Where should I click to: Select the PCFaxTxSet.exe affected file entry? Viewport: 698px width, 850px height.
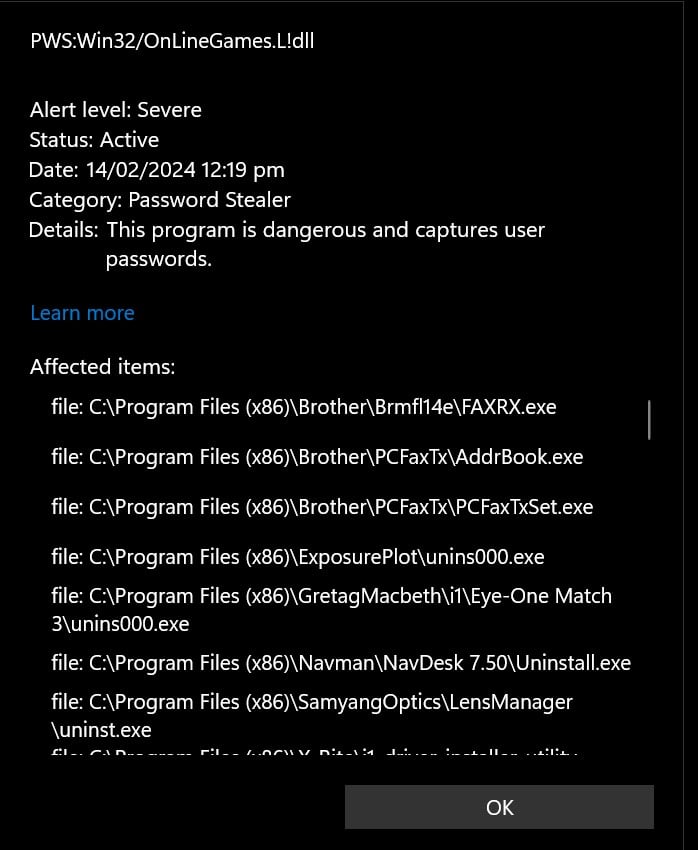tap(322, 507)
